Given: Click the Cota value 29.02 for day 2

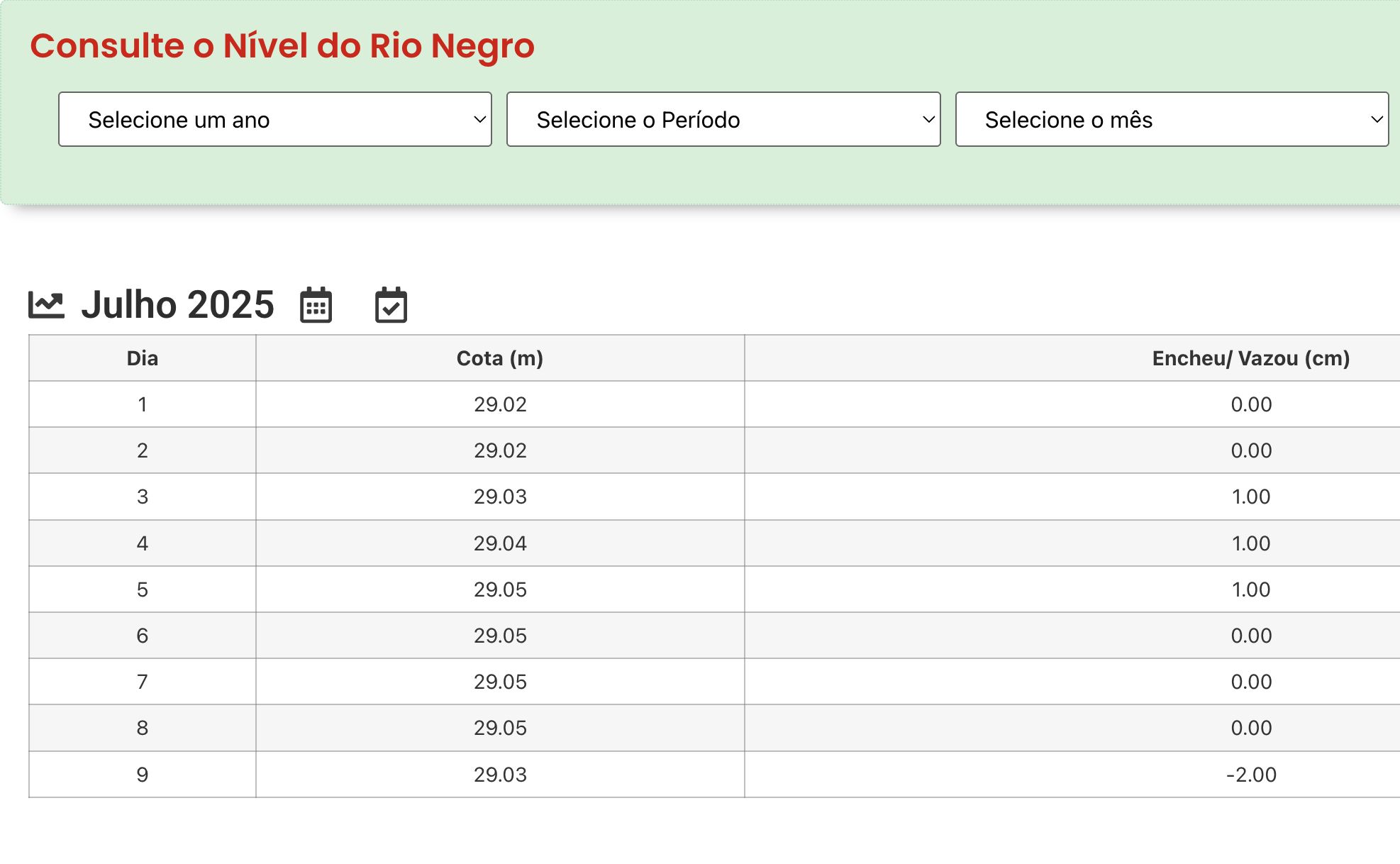Looking at the screenshot, I should point(500,450).
